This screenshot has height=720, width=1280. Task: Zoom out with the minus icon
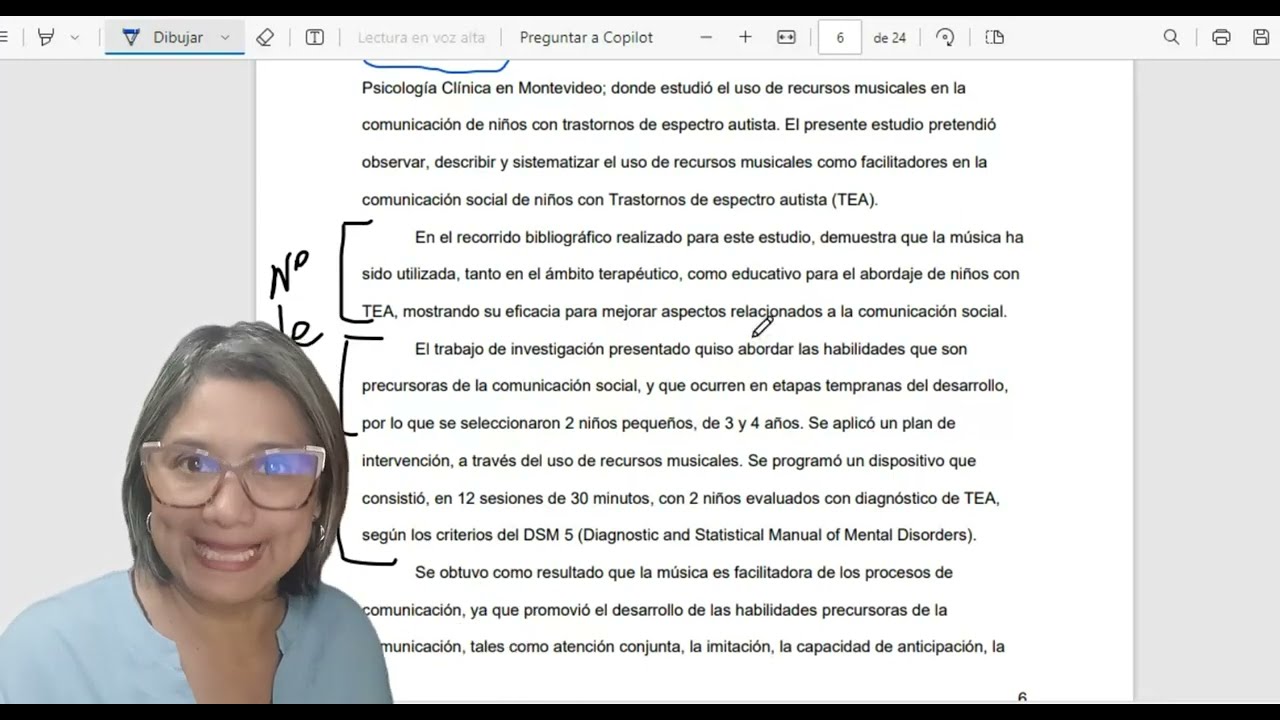(706, 37)
